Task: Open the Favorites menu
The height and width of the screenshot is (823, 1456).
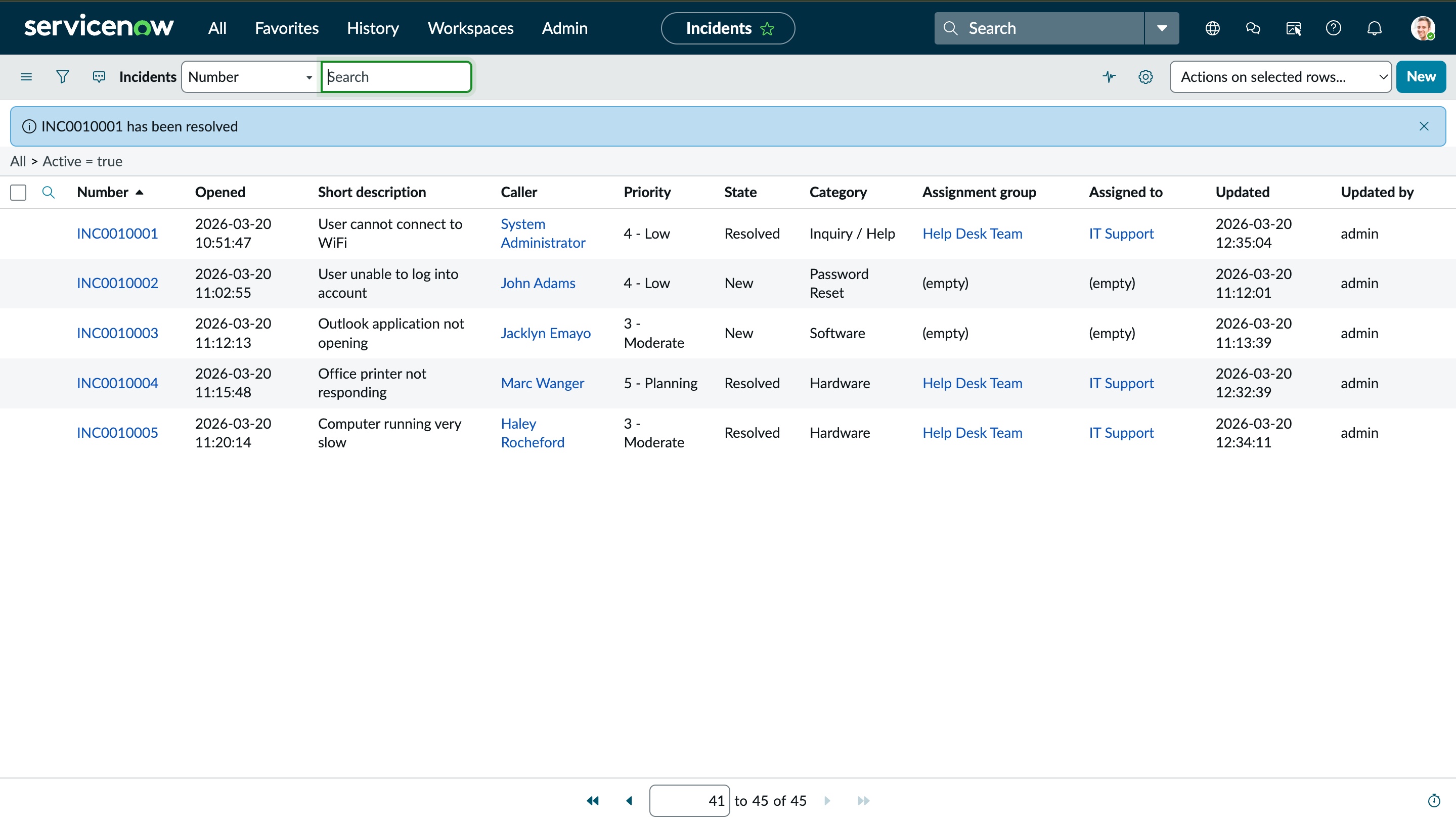Action: coord(286,28)
